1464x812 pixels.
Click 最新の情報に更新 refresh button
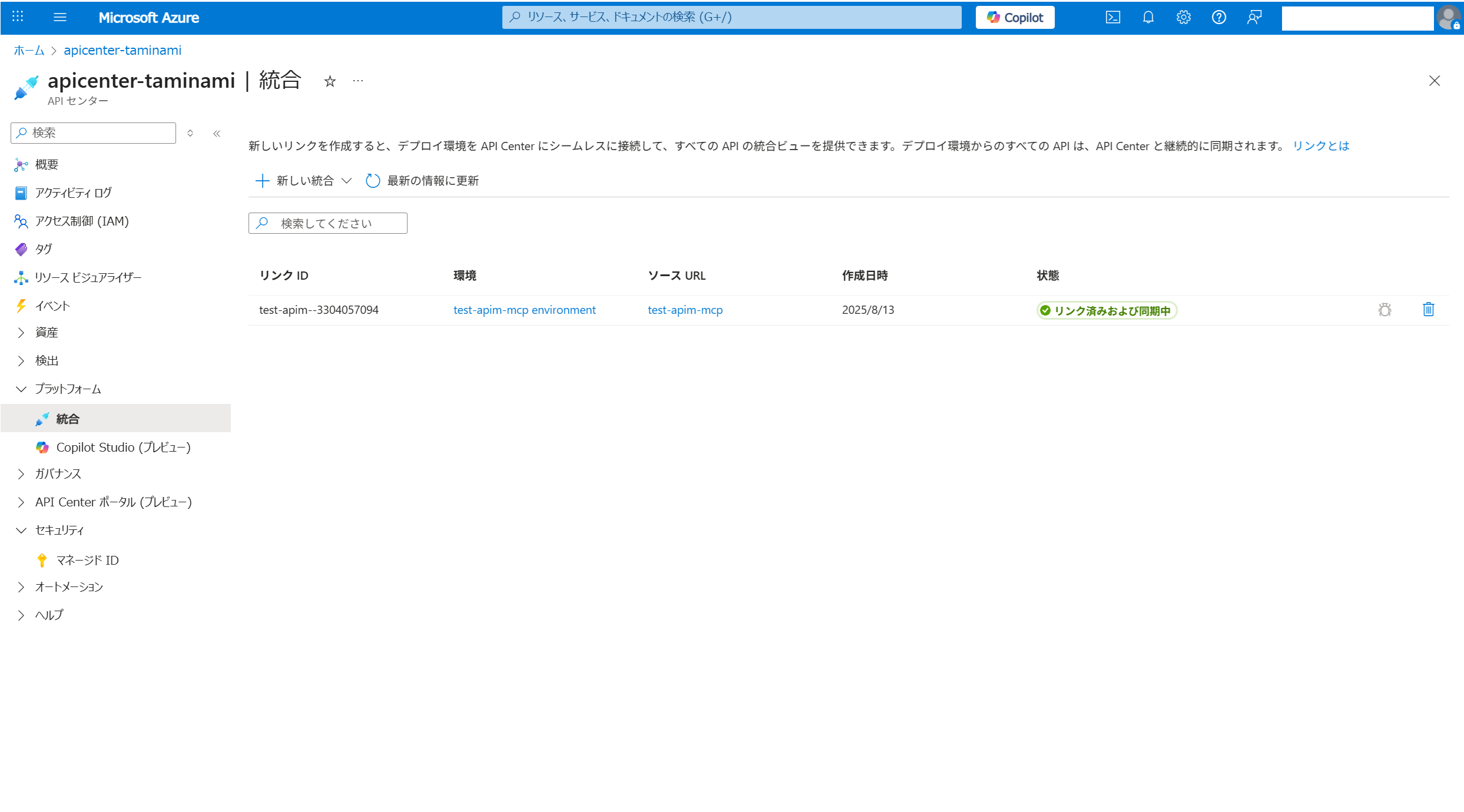tap(422, 181)
